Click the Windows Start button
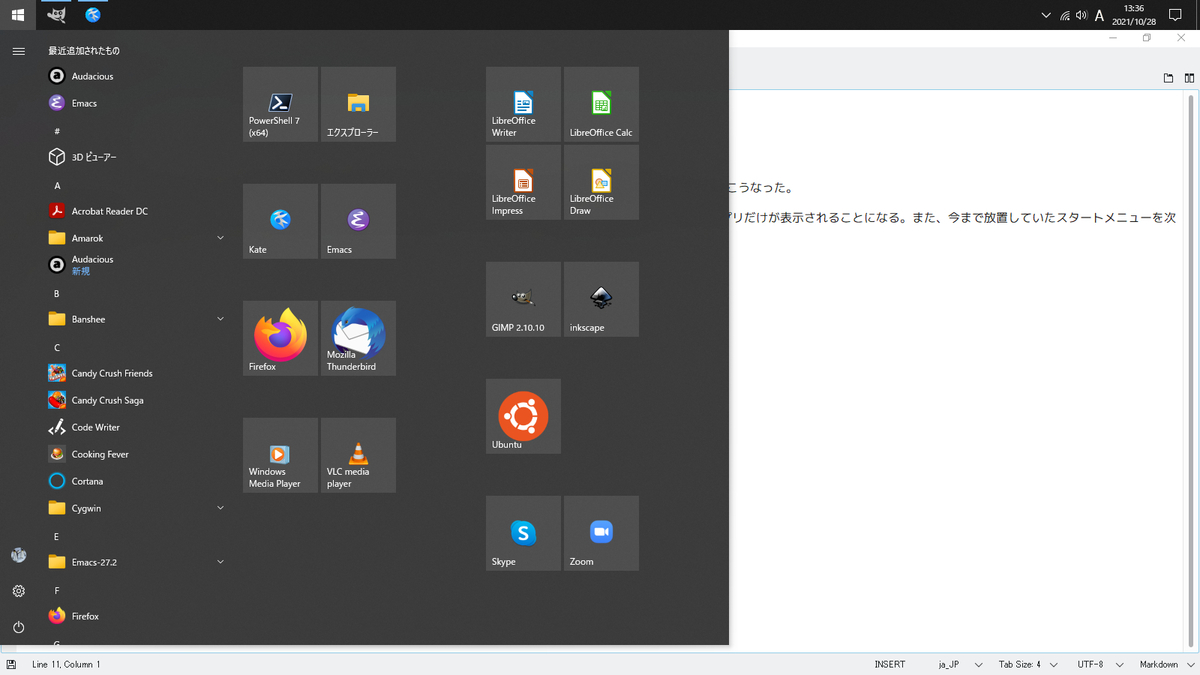The width and height of the screenshot is (1200, 675). (18, 15)
